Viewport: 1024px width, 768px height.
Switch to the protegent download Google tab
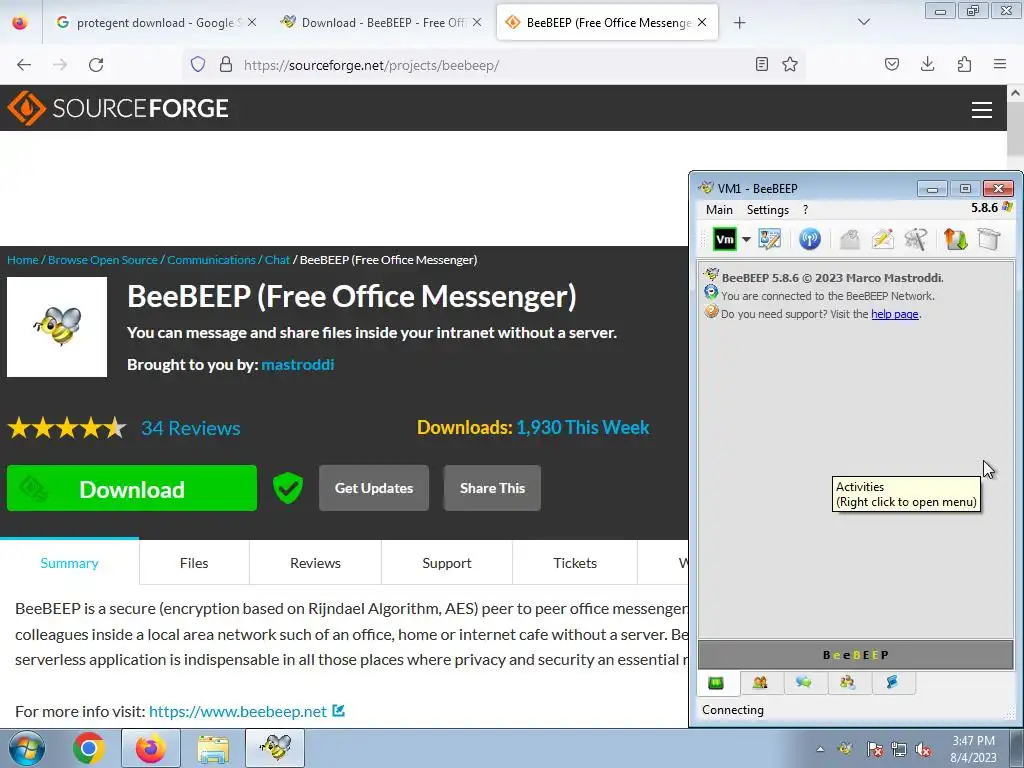coord(150,23)
